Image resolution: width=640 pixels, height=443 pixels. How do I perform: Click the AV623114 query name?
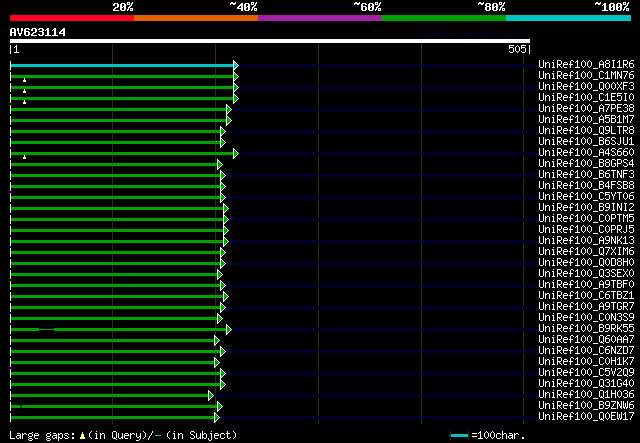click(38, 32)
